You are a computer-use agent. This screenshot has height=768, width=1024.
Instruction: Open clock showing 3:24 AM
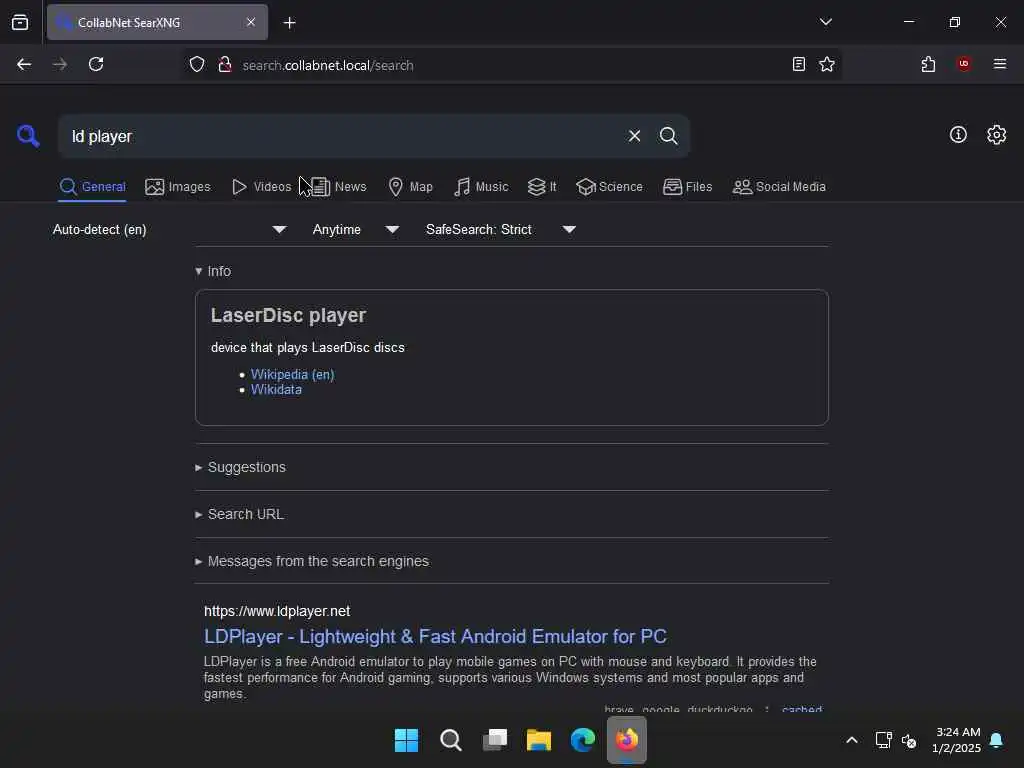coord(957,740)
